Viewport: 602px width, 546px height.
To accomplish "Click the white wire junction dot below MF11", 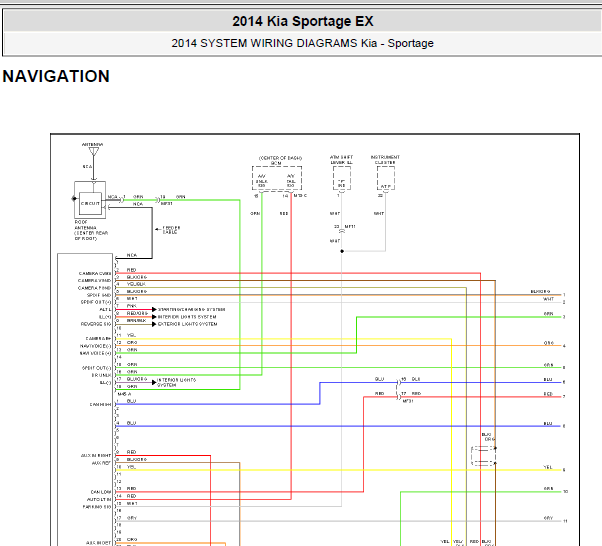I will click(x=342, y=251).
